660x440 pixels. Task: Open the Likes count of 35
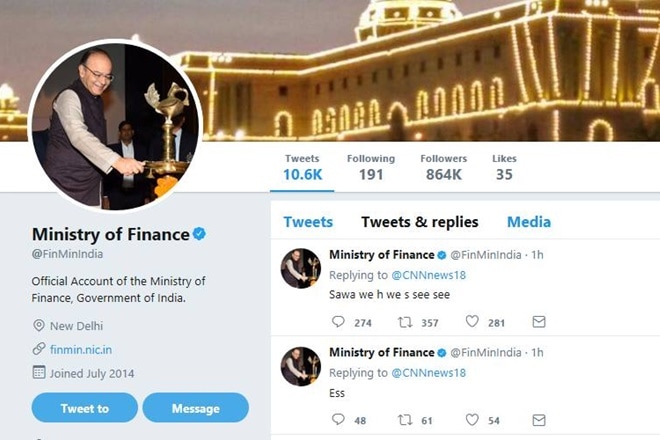pos(504,167)
